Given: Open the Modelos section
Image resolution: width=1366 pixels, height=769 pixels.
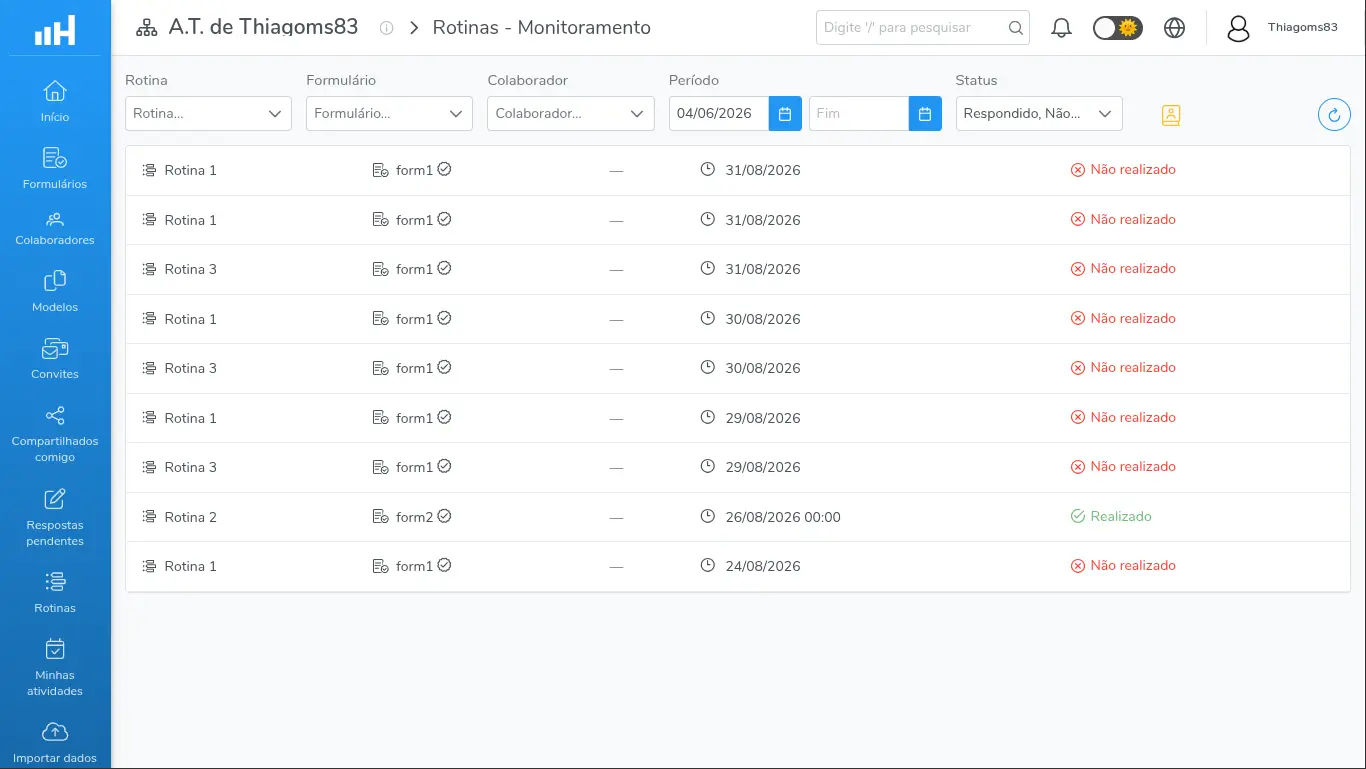Looking at the screenshot, I should click(x=55, y=291).
